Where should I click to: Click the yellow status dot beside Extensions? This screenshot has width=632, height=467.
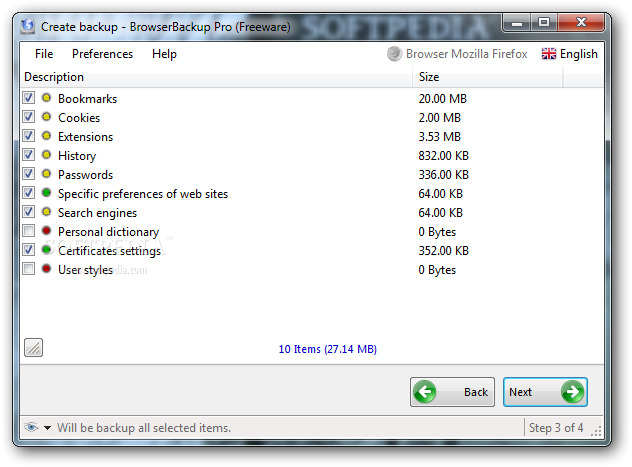point(46,135)
